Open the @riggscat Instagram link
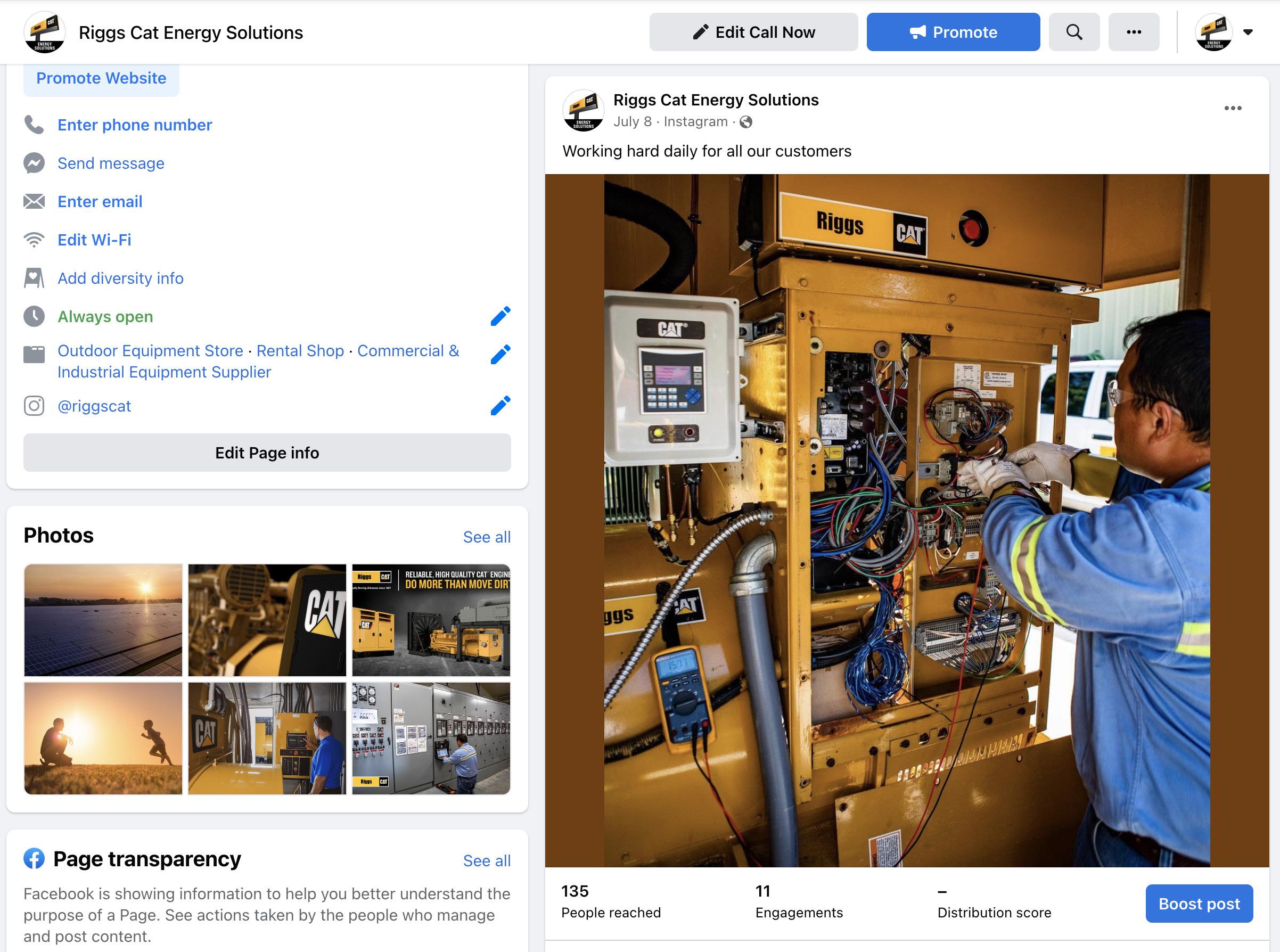This screenshot has width=1280, height=952. tap(94, 406)
